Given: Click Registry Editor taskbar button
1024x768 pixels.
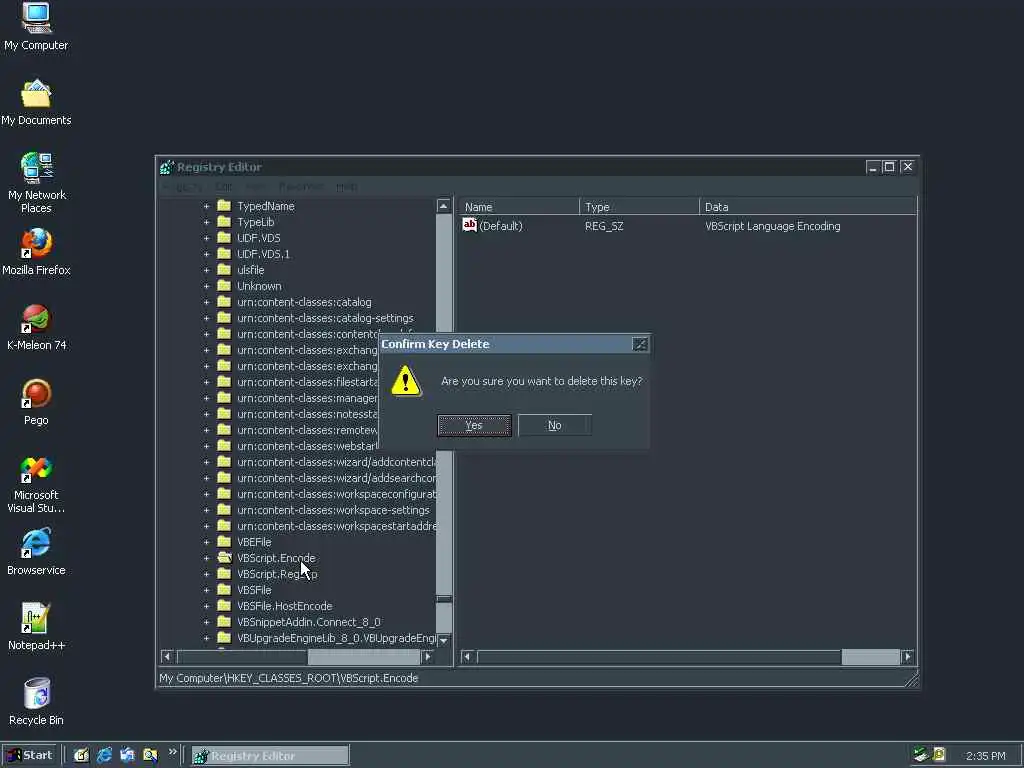Looking at the screenshot, I should (270, 756).
